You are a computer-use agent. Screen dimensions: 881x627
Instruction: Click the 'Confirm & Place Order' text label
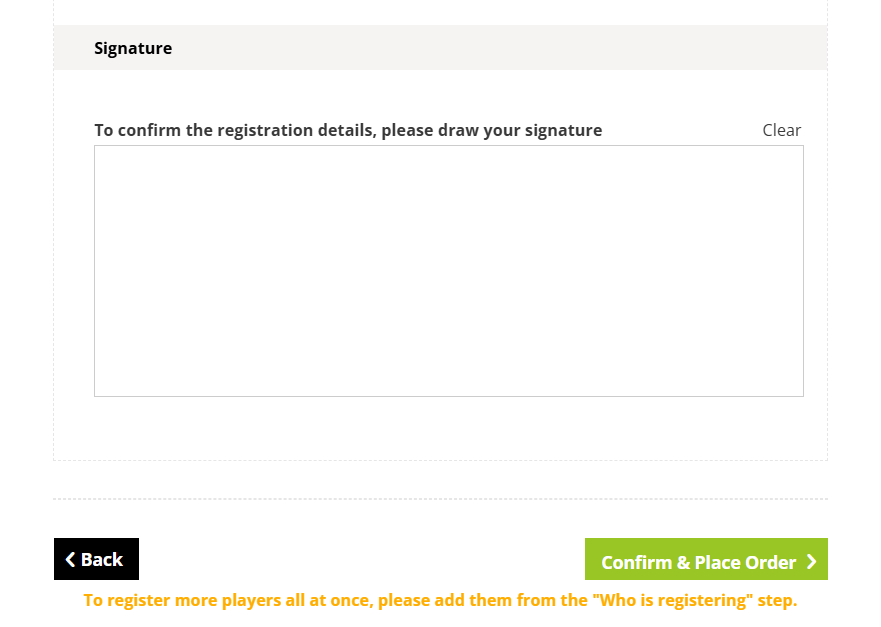[698, 562]
